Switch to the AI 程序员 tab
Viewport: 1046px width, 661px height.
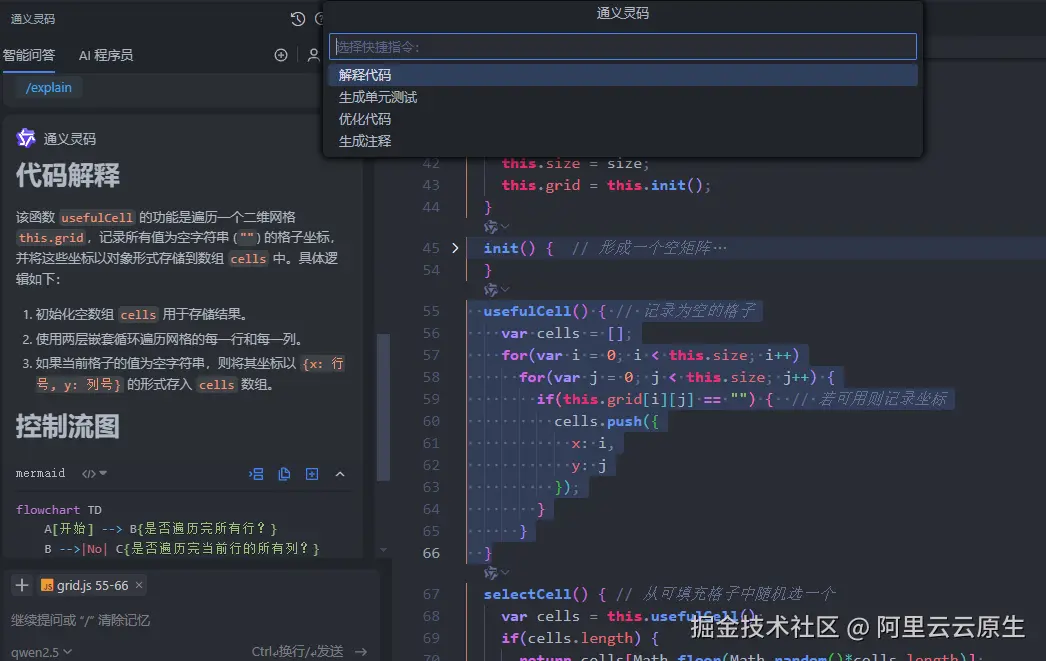105,55
